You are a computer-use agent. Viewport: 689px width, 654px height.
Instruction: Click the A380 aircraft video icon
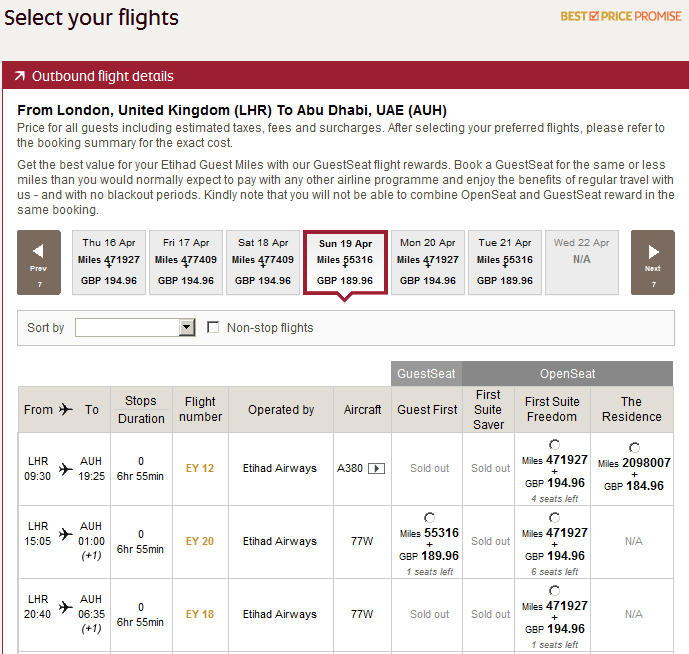click(376, 468)
